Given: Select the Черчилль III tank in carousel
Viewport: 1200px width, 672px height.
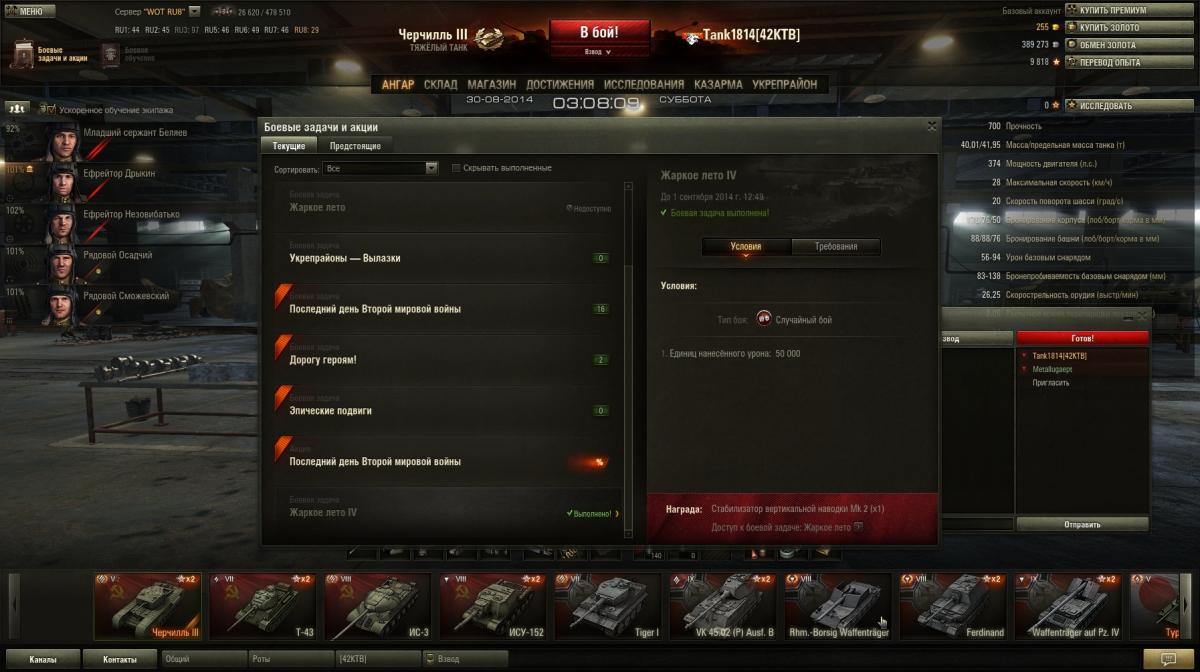Looking at the screenshot, I should pos(147,606).
